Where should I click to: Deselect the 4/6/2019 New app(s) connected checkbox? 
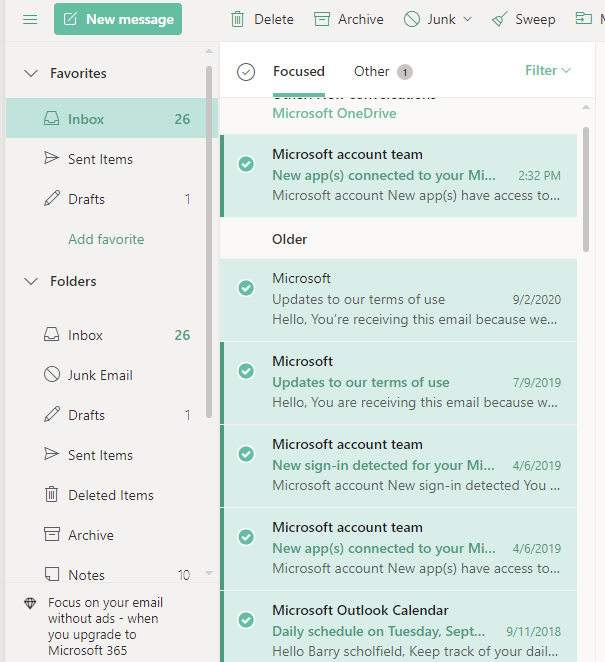point(246,537)
